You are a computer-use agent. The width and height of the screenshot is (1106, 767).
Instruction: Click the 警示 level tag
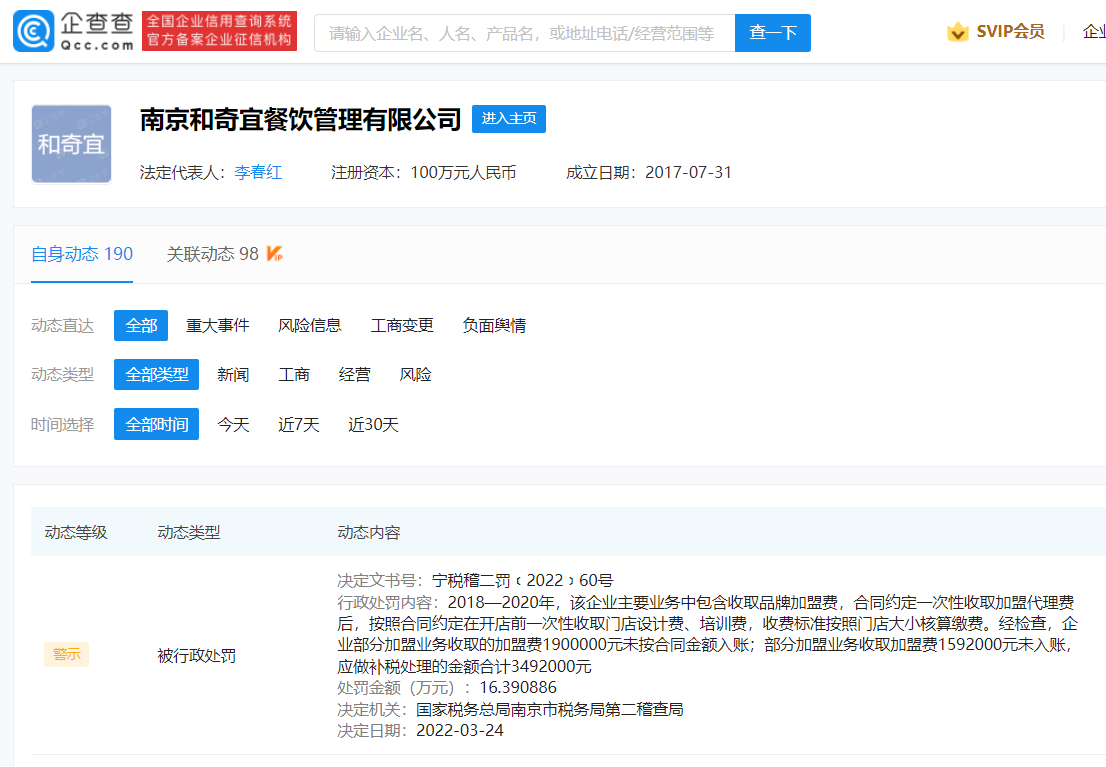point(66,655)
